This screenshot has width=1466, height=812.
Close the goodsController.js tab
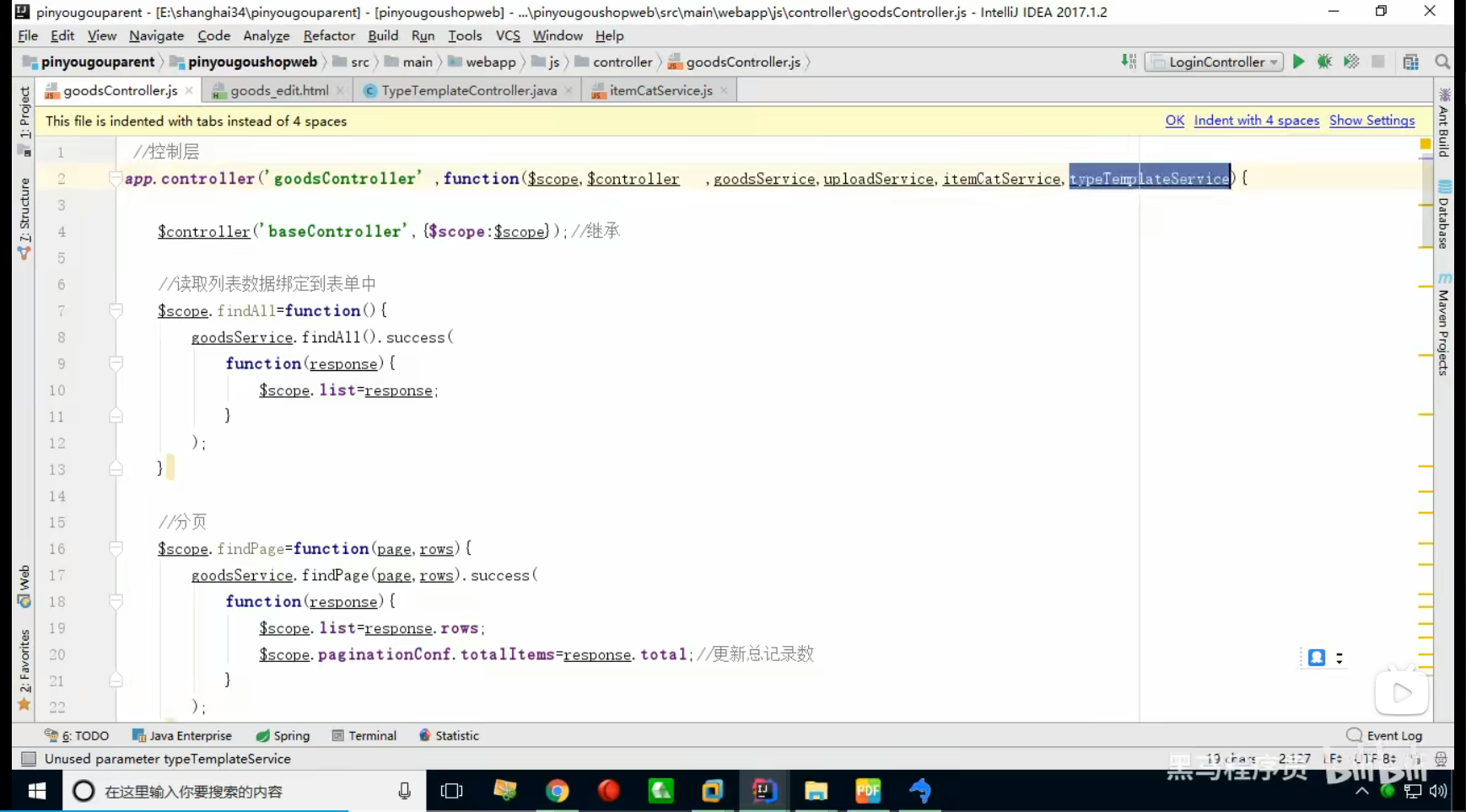(x=189, y=90)
